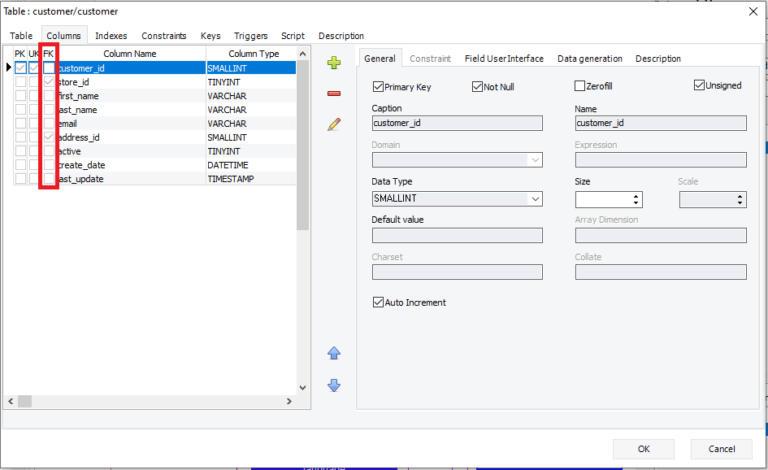This screenshot has width=768, height=470.
Task: Select the Data generation tab
Action: (x=589, y=59)
